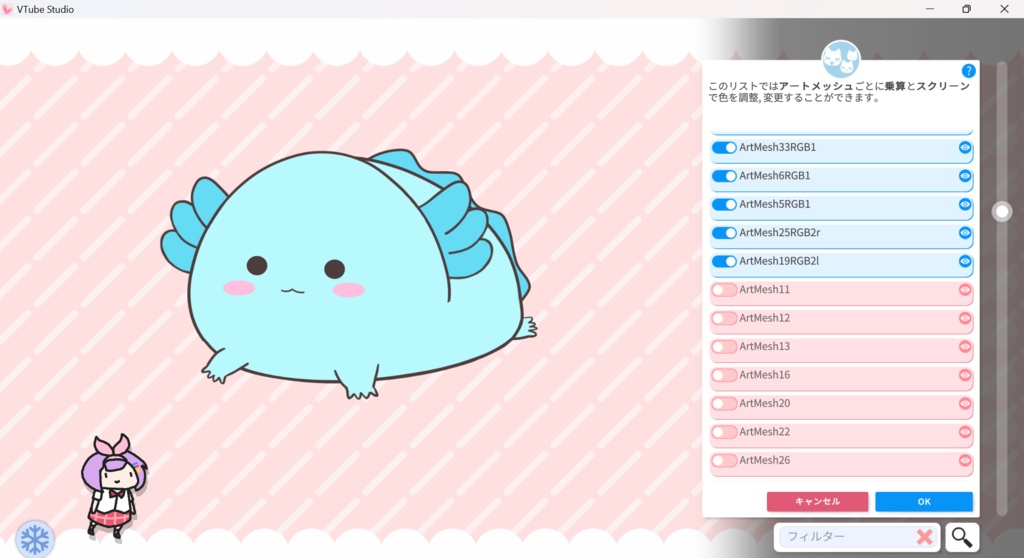Select the ArtMesh33RGB1 row label
Image resolution: width=1024 pixels, height=558 pixels.
coord(778,147)
